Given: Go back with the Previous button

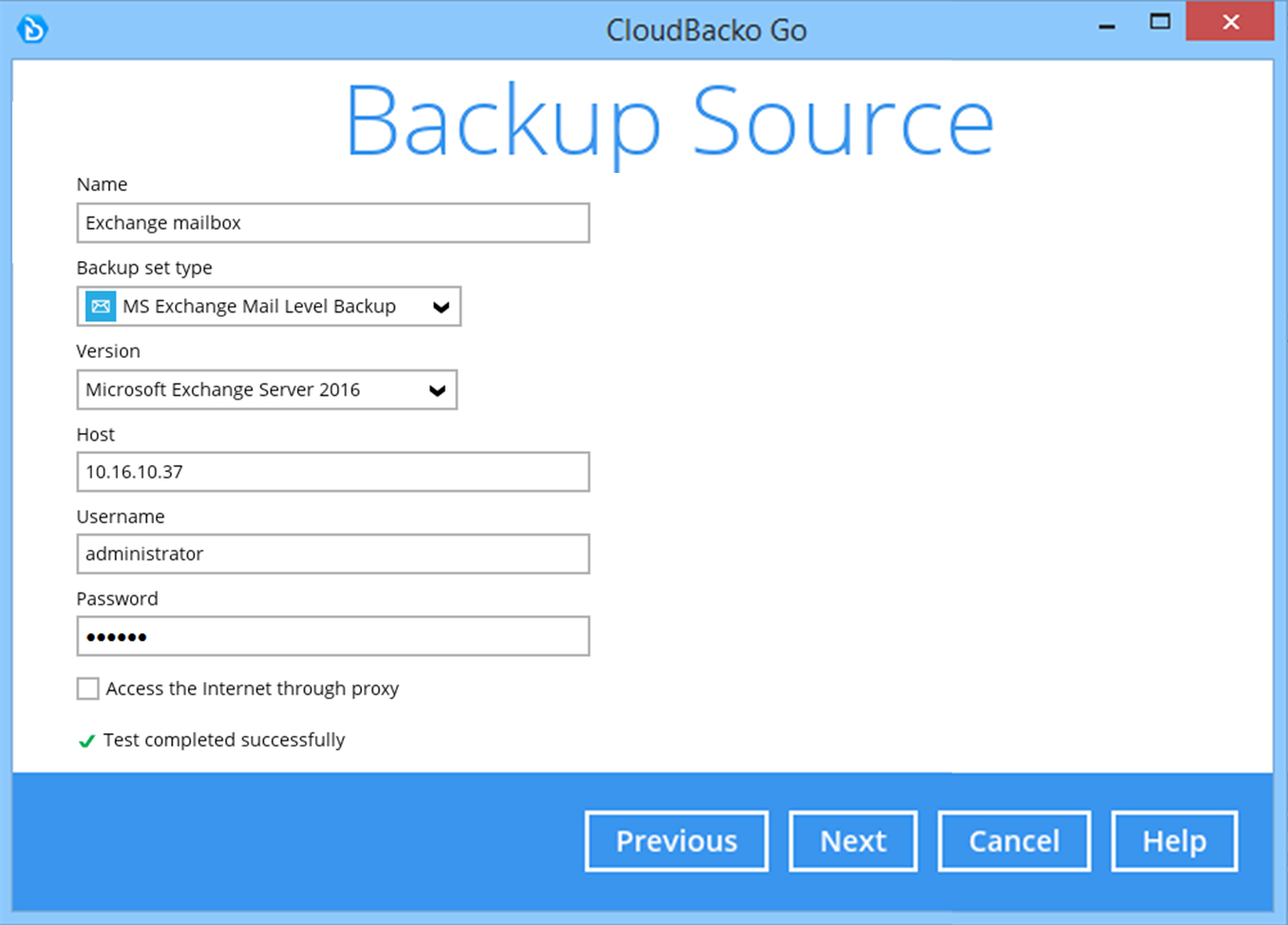Looking at the screenshot, I should click(x=676, y=840).
